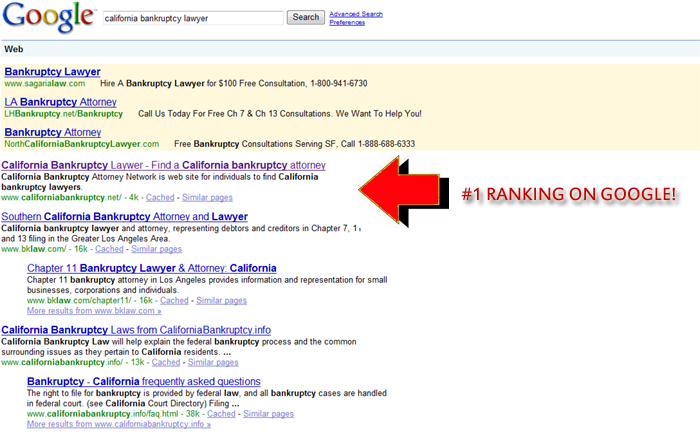700x434 pixels.
Task: Open Southern California Bankruptcy Attorney and Lawyer result
Action: (x=124, y=217)
